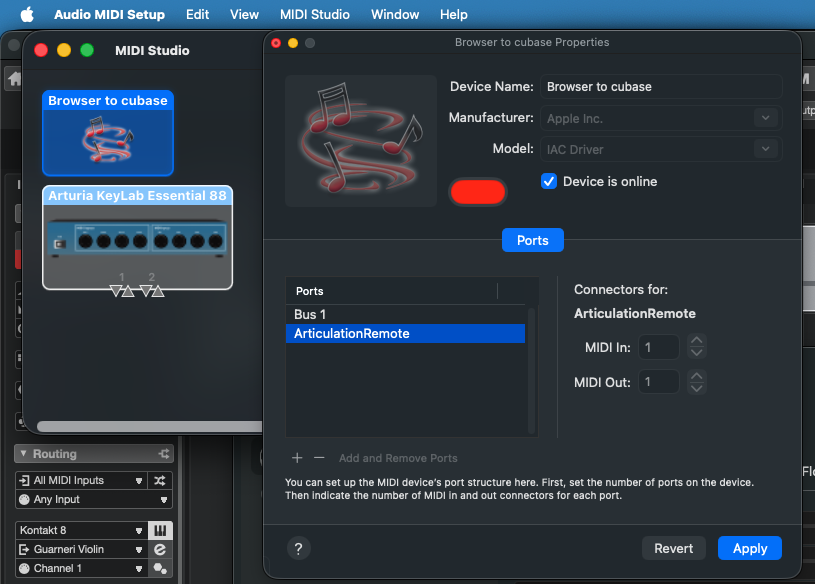Close the MIDI Studio window
This screenshot has height=584, width=815.
point(41,50)
